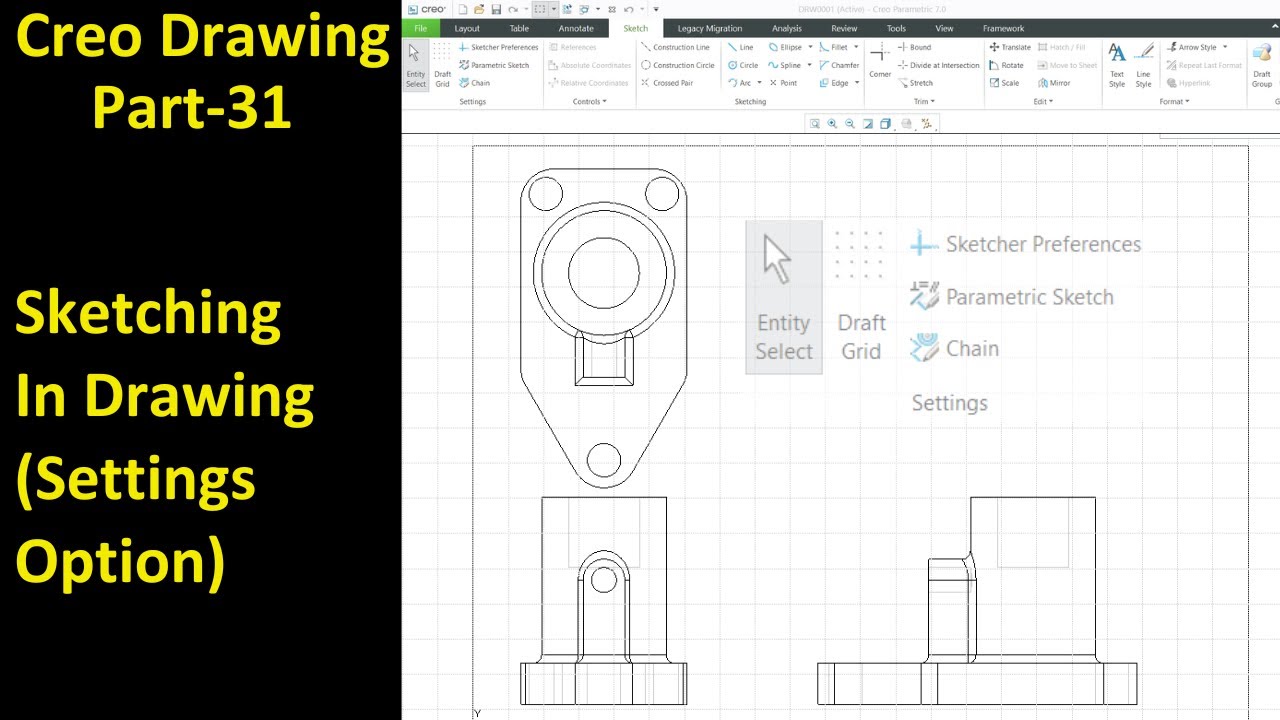Expand the Controls group overflow

589,101
